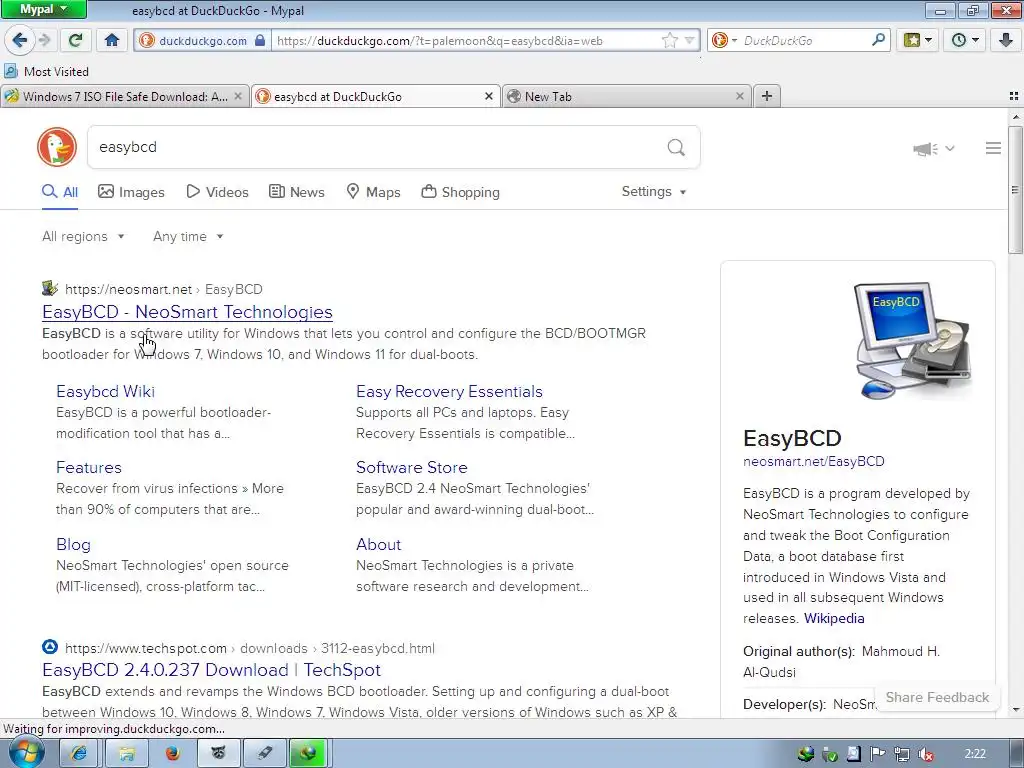Open the list all tabs grid icon
1024x768 pixels.
[1014, 96]
